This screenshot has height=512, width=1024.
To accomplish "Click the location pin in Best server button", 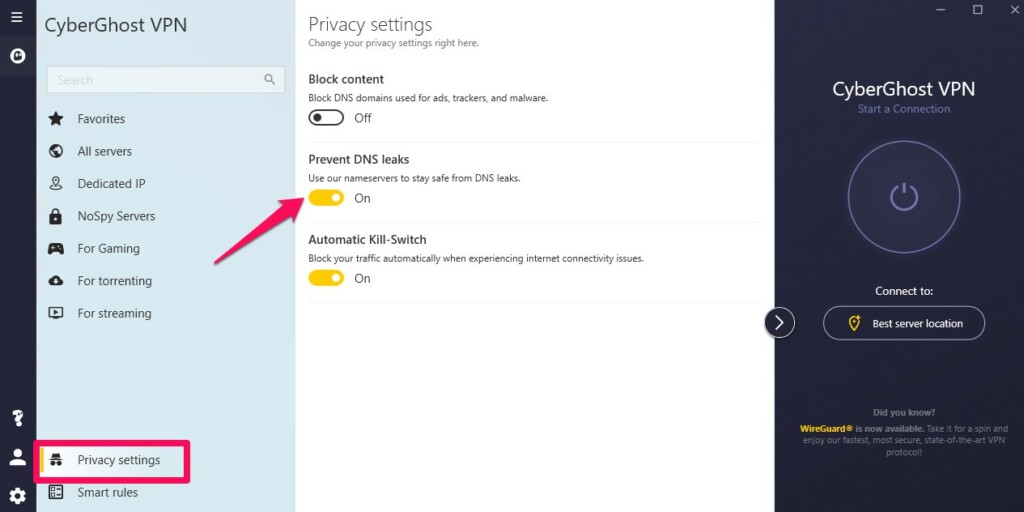I will click(854, 323).
